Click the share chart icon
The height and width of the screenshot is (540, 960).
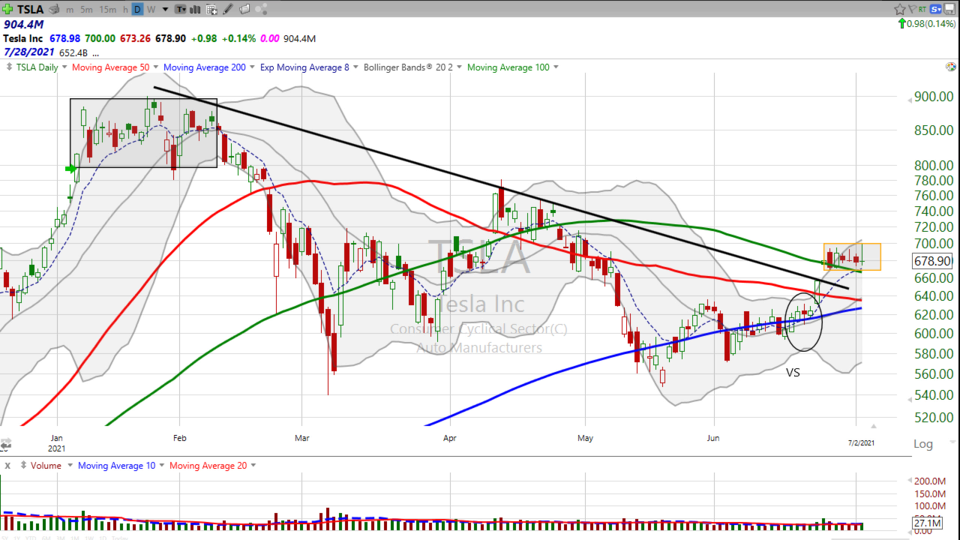click(x=261, y=9)
